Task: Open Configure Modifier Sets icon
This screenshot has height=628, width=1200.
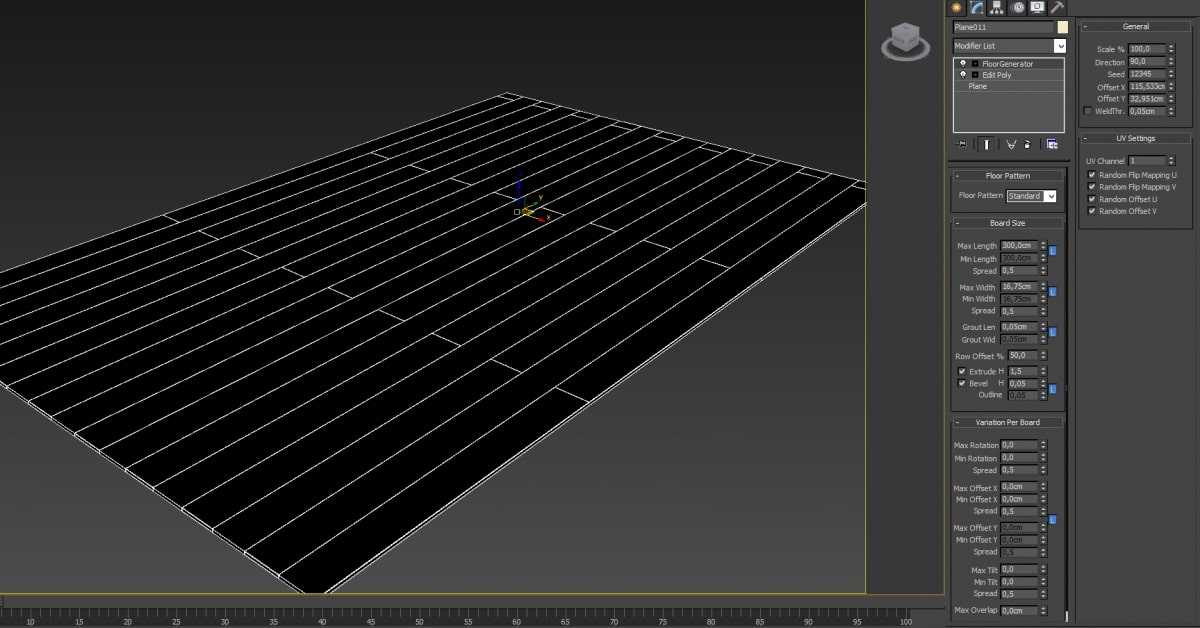Action: click(1052, 144)
